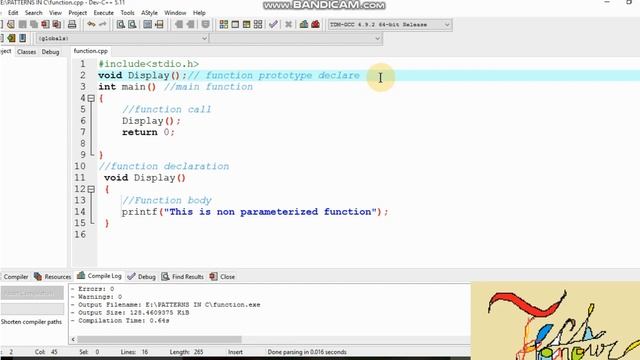The height and width of the screenshot is (360, 640).
Task: Click the Indent toolbar icon
Action: (x=190, y=24)
